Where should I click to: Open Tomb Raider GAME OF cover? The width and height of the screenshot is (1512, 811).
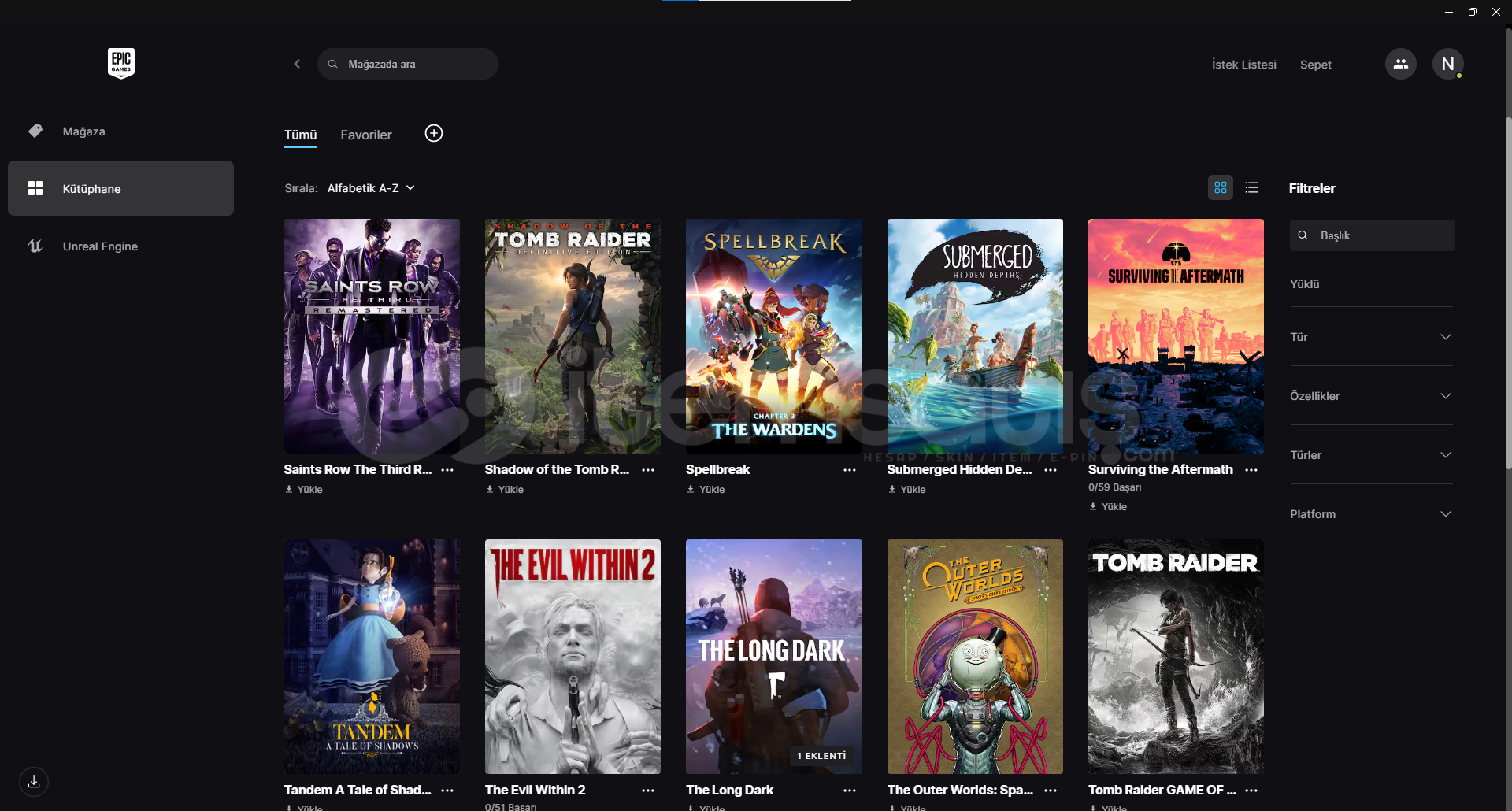1176,657
